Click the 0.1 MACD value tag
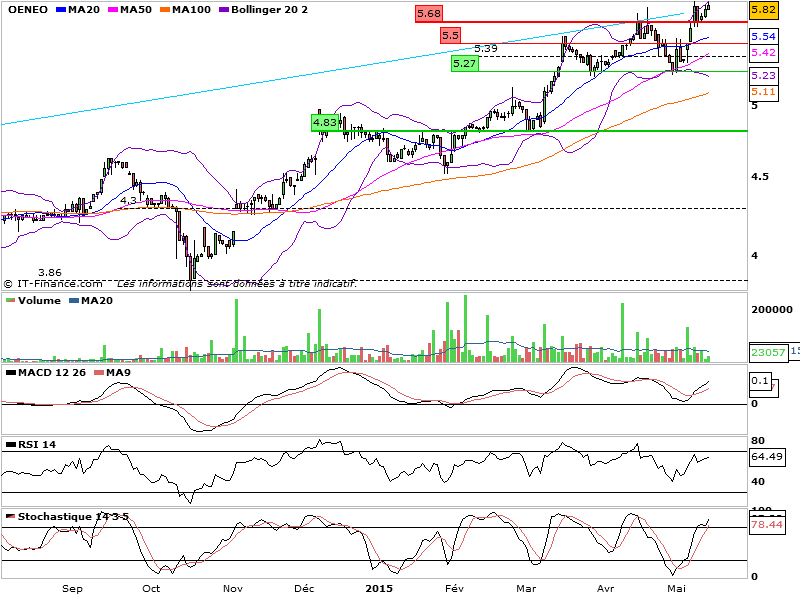Screen dimensions: 800x600 coord(760,381)
